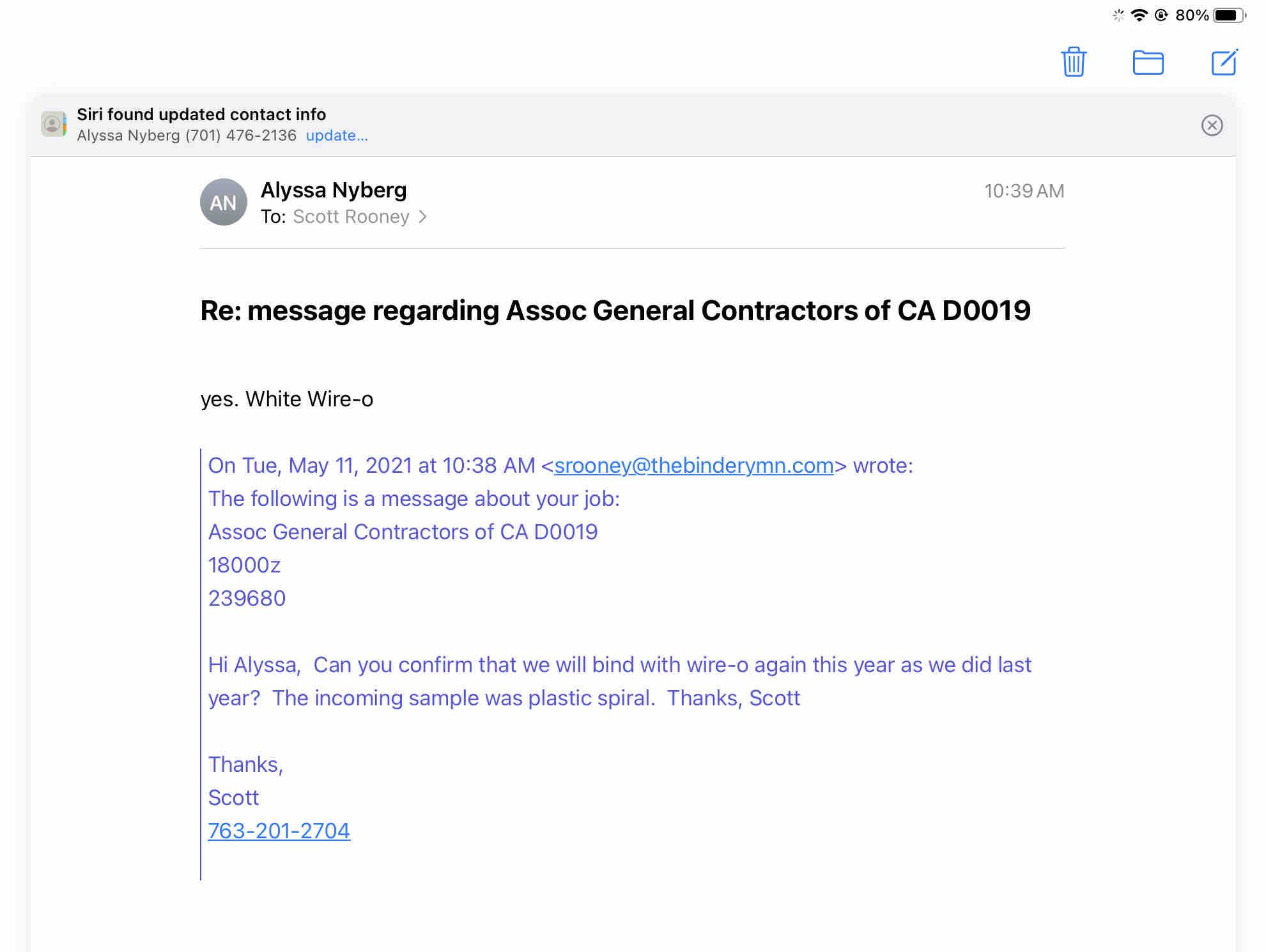
Task: Click the update… contact link
Action: click(x=337, y=135)
